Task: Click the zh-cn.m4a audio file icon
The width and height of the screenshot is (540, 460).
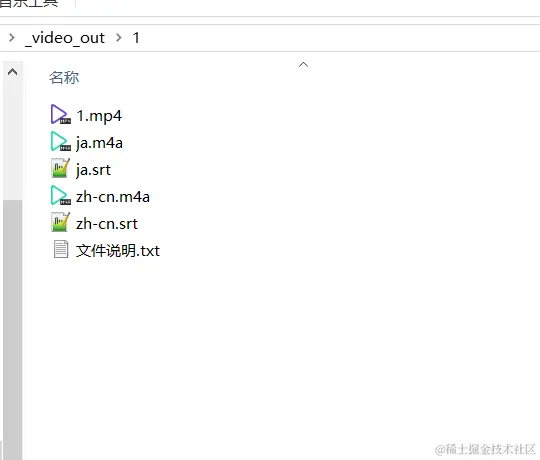Action: click(61, 196)
